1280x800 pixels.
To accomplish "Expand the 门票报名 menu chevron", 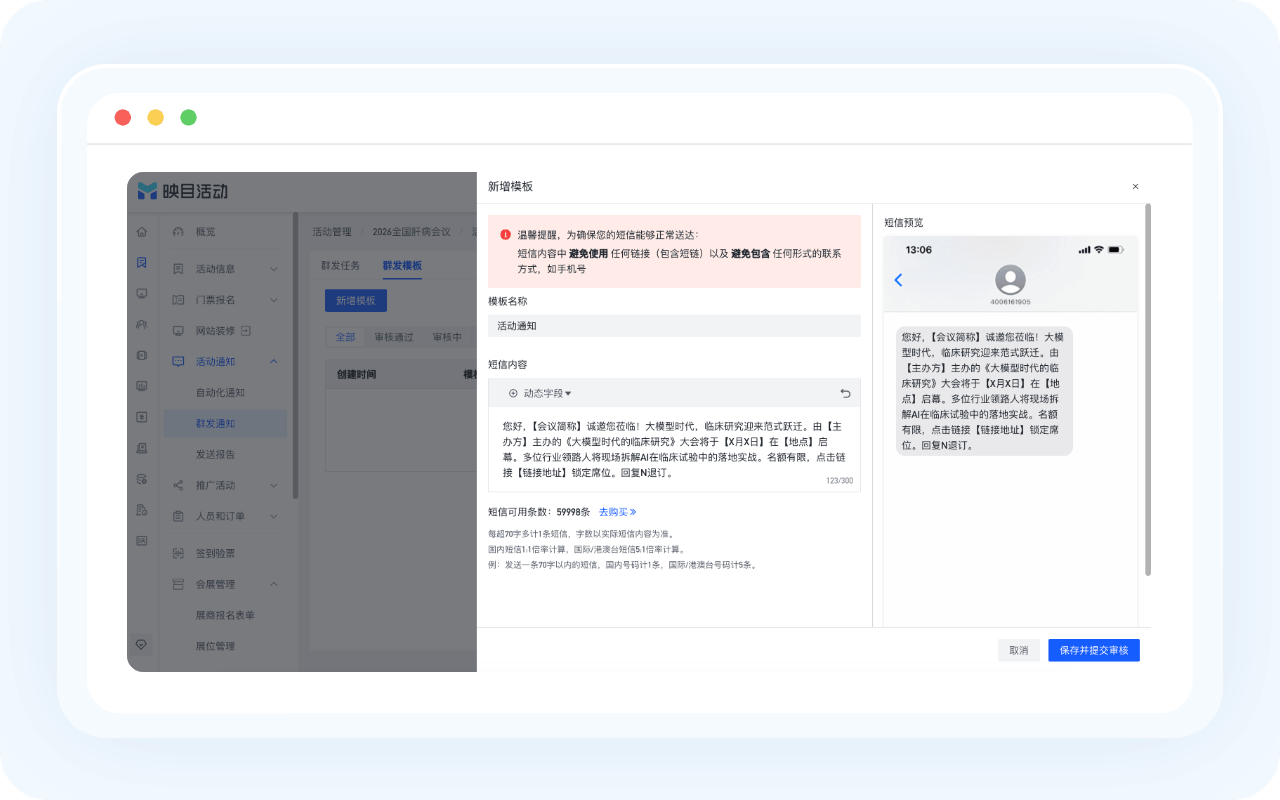I will (x=274, y=300).
